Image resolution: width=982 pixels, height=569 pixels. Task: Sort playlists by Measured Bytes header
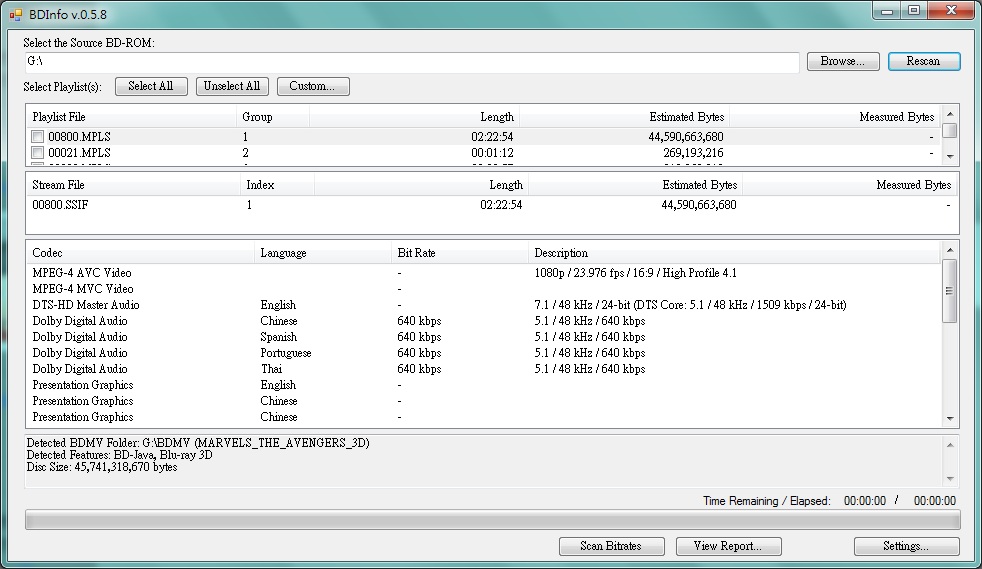(x=835, y=117)
